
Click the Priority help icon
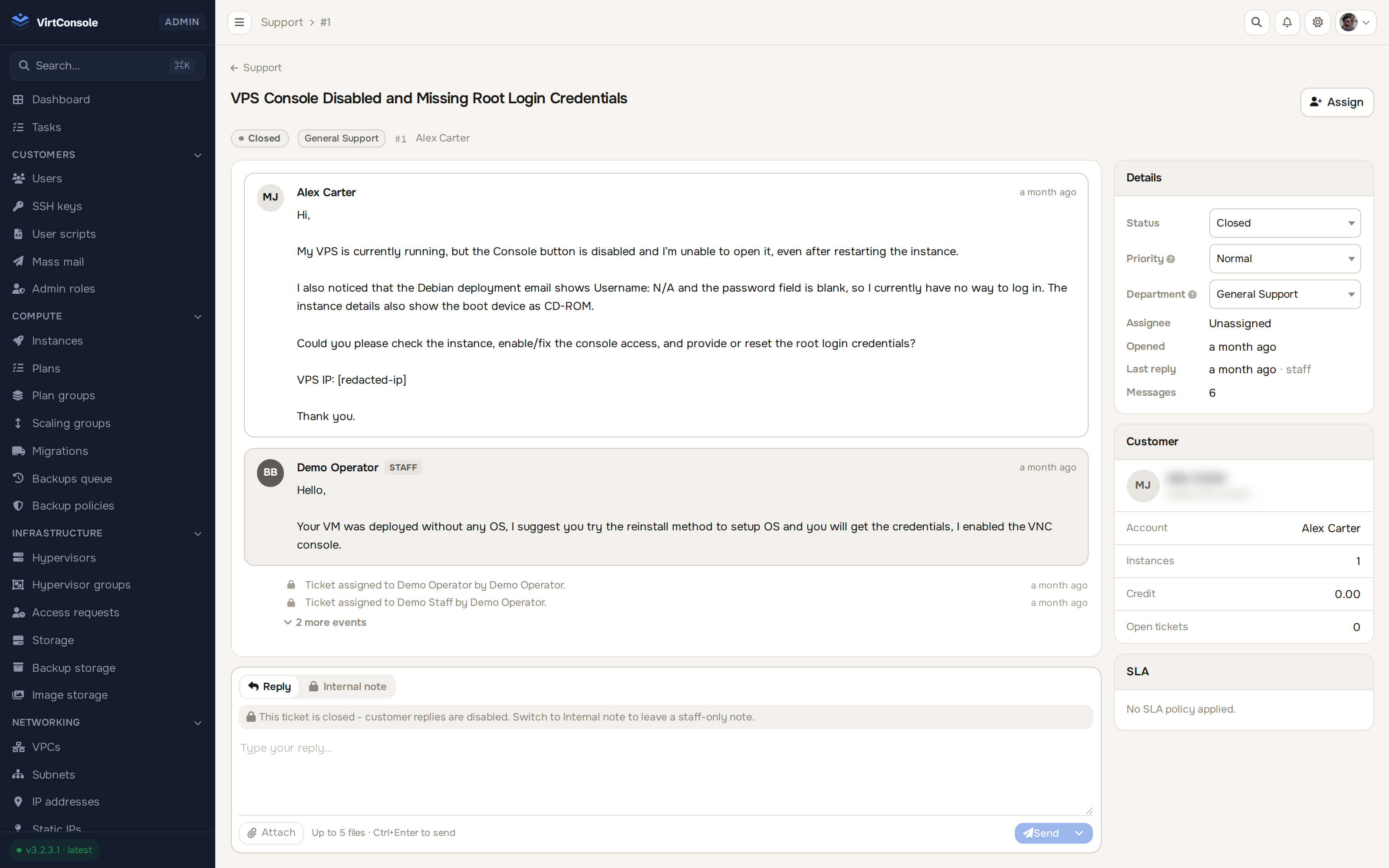[1170, 259]
